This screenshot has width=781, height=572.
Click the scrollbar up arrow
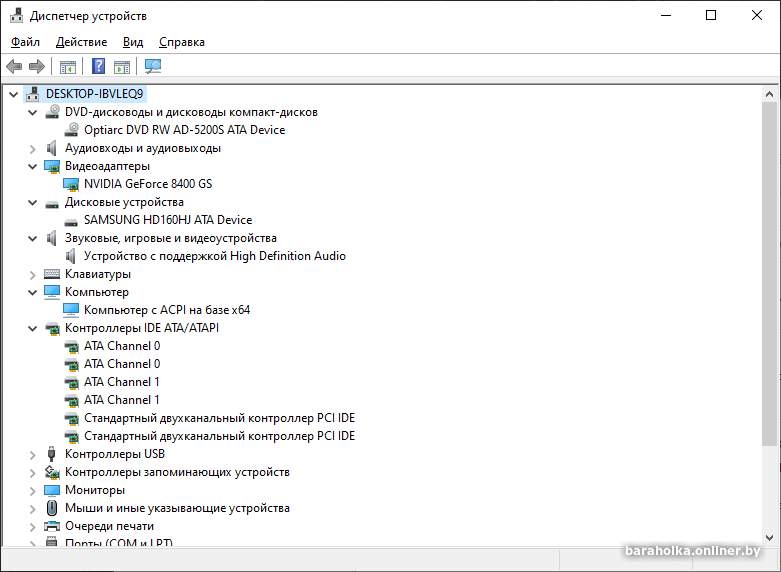click(769, 94)
